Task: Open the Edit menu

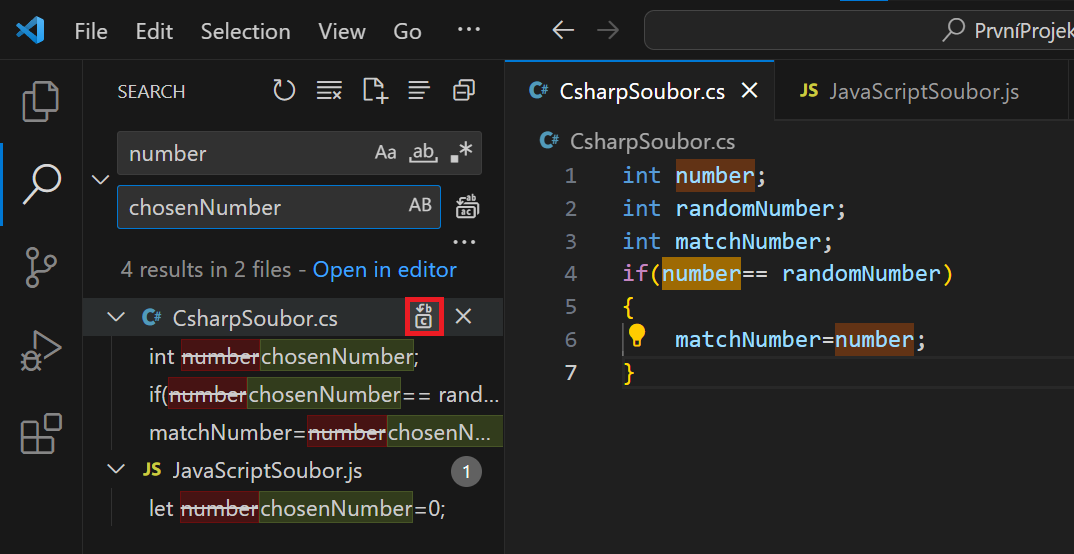Action: [x=154, y=31]
